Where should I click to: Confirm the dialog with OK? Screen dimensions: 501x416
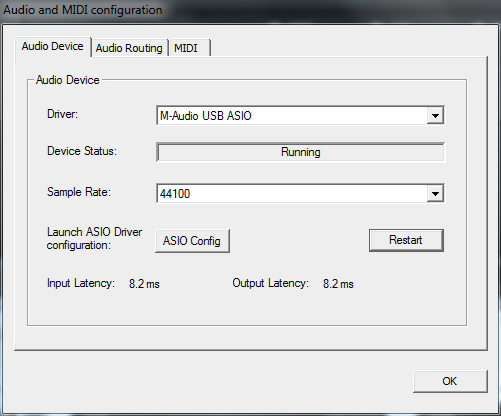click(450, 381)
